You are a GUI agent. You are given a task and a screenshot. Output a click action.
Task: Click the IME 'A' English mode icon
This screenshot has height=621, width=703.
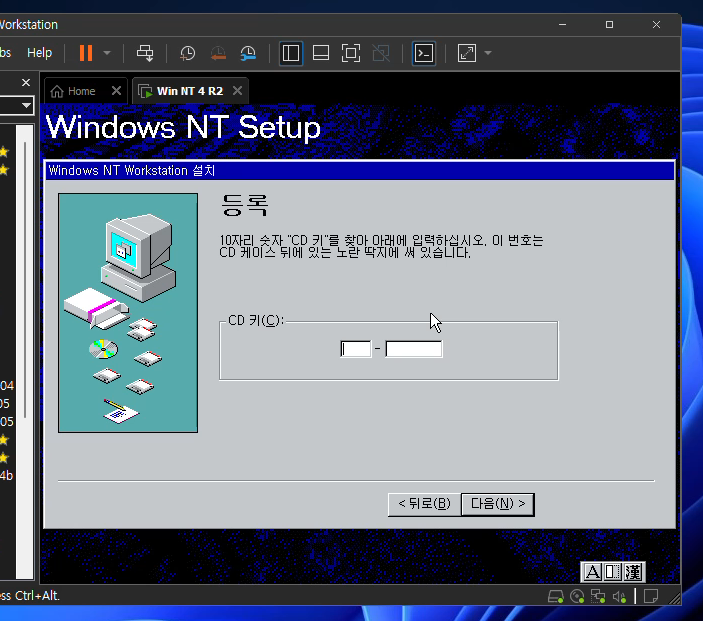[x=592, y=572]
